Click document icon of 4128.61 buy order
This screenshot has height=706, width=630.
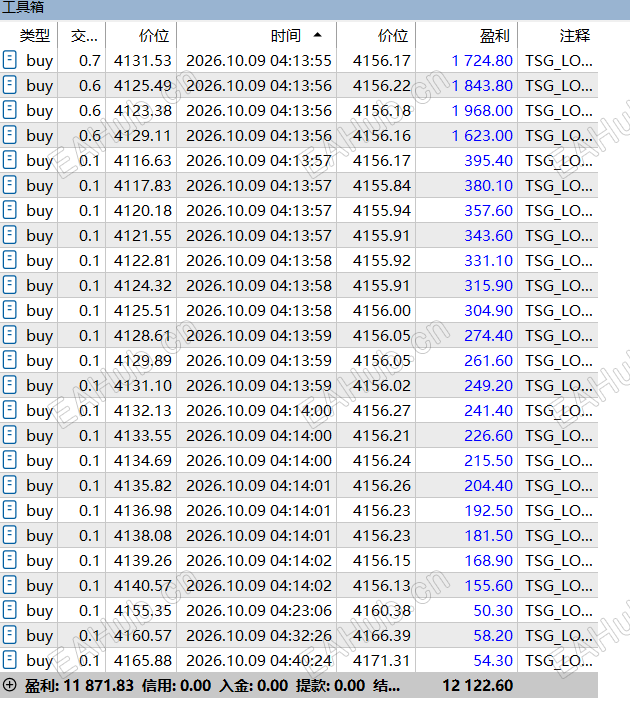(x=9, y=335)
